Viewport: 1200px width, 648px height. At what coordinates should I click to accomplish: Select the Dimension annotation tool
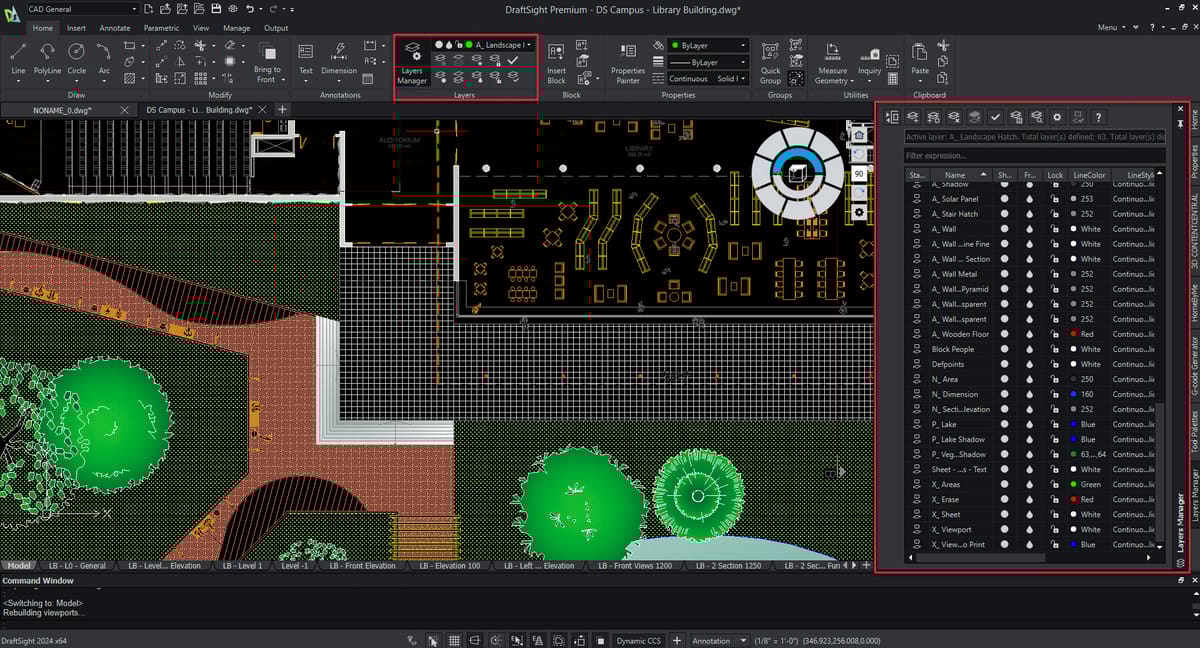coord(339,57)
